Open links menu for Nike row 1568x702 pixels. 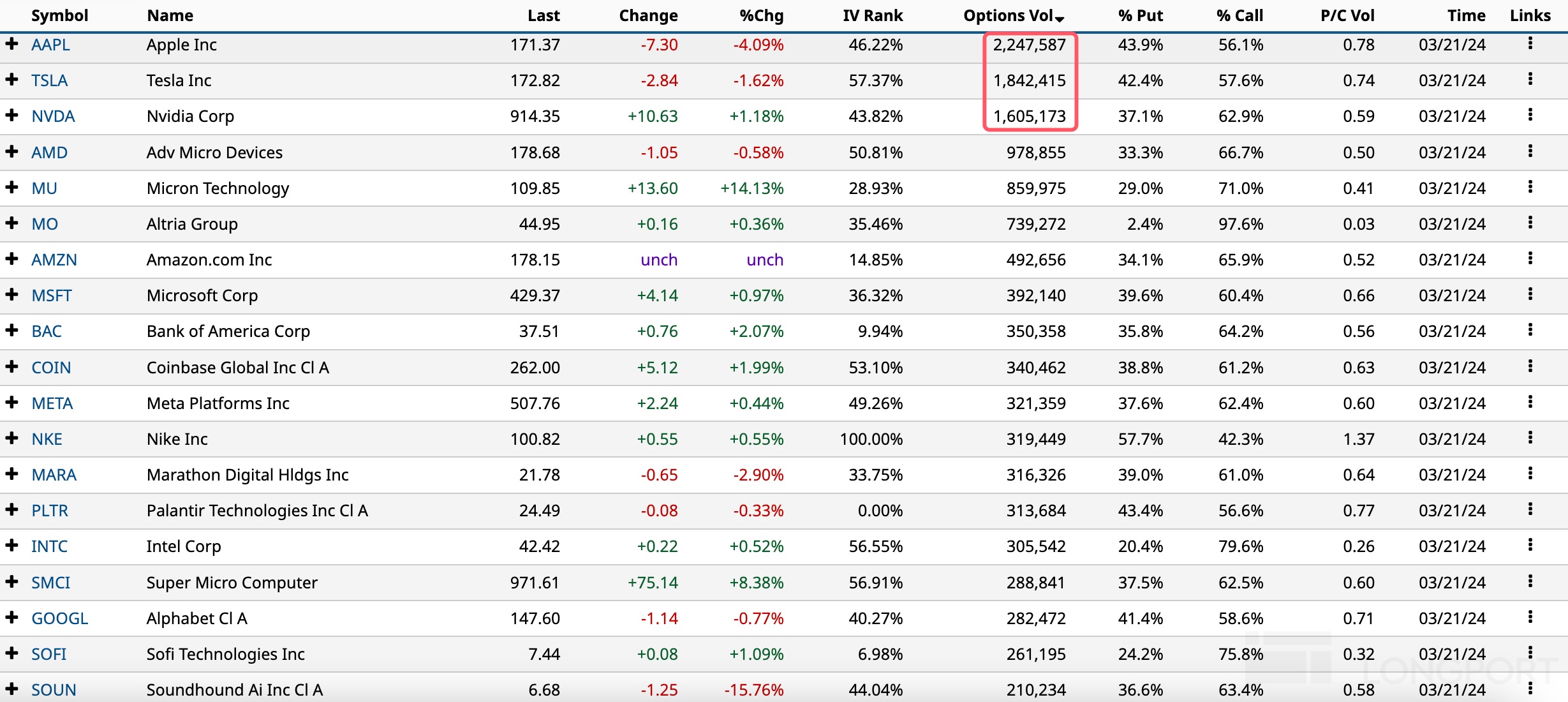click(1530, 438)
